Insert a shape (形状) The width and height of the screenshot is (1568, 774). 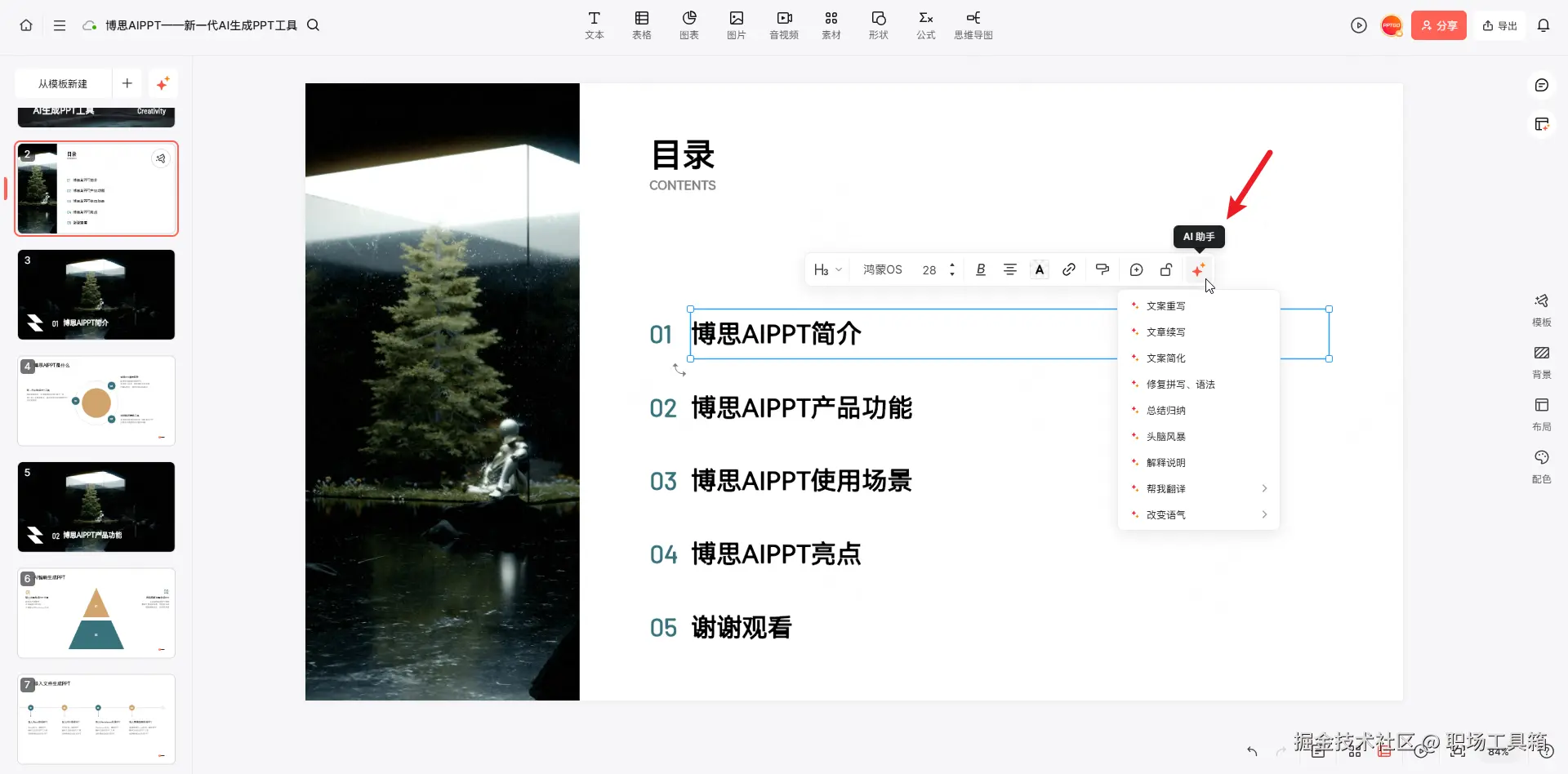click(879, 25)
